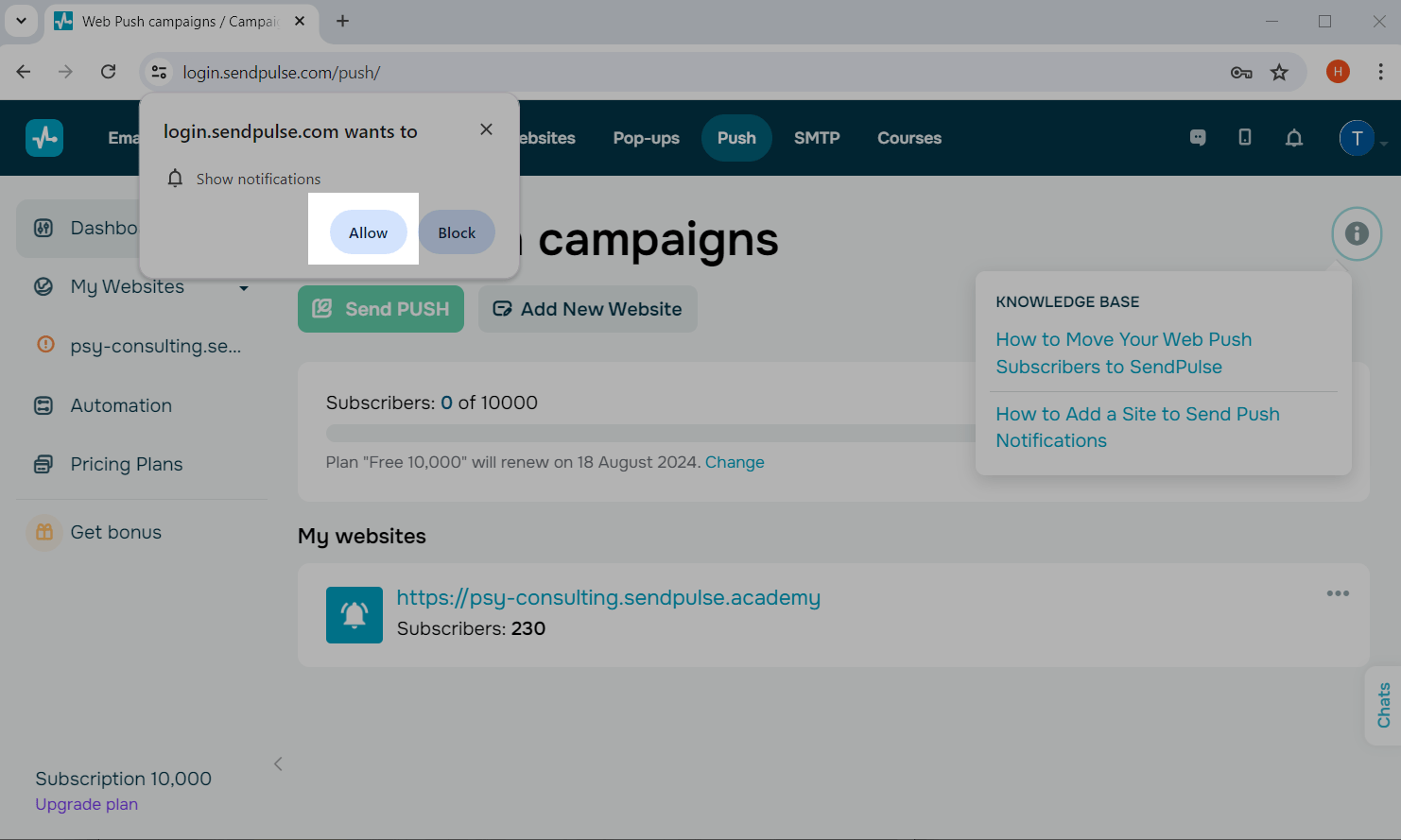This screenshot has height=840, width=1401.
Task: Expand the My Websites dropdown arrow
Action: pos(244,287)
